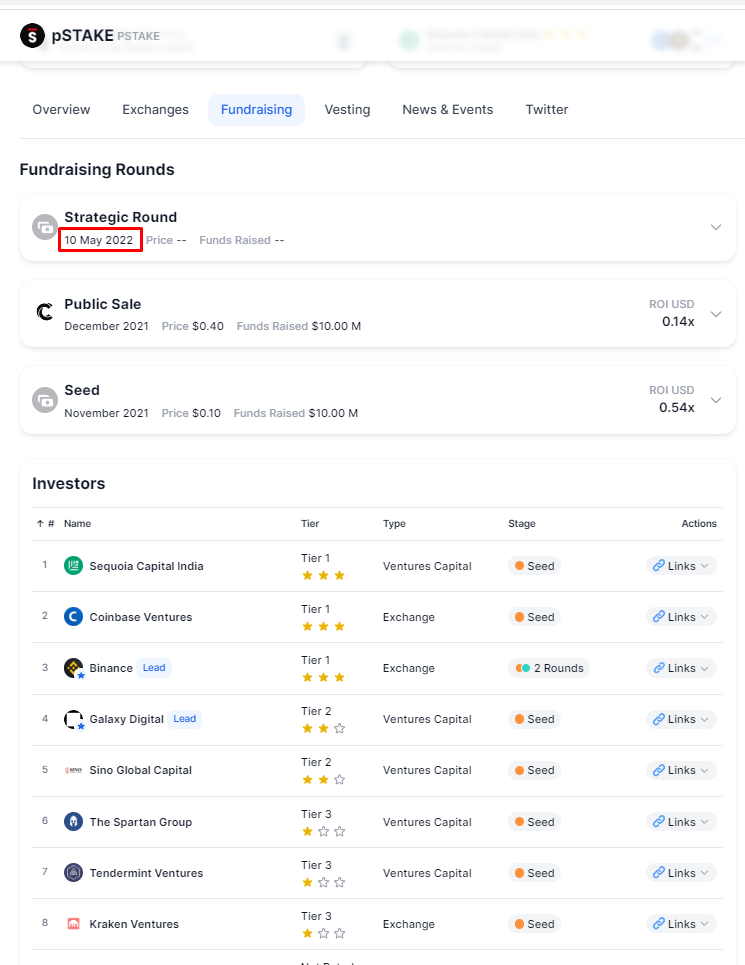Sort investors by Stage column header

(x=522, y=524)
